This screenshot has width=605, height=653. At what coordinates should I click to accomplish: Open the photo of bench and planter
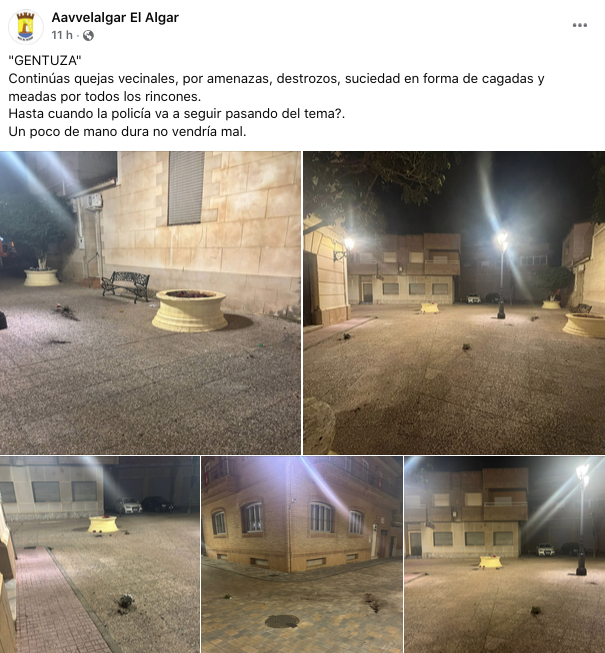pyautogui.click(x=150, y=303)
